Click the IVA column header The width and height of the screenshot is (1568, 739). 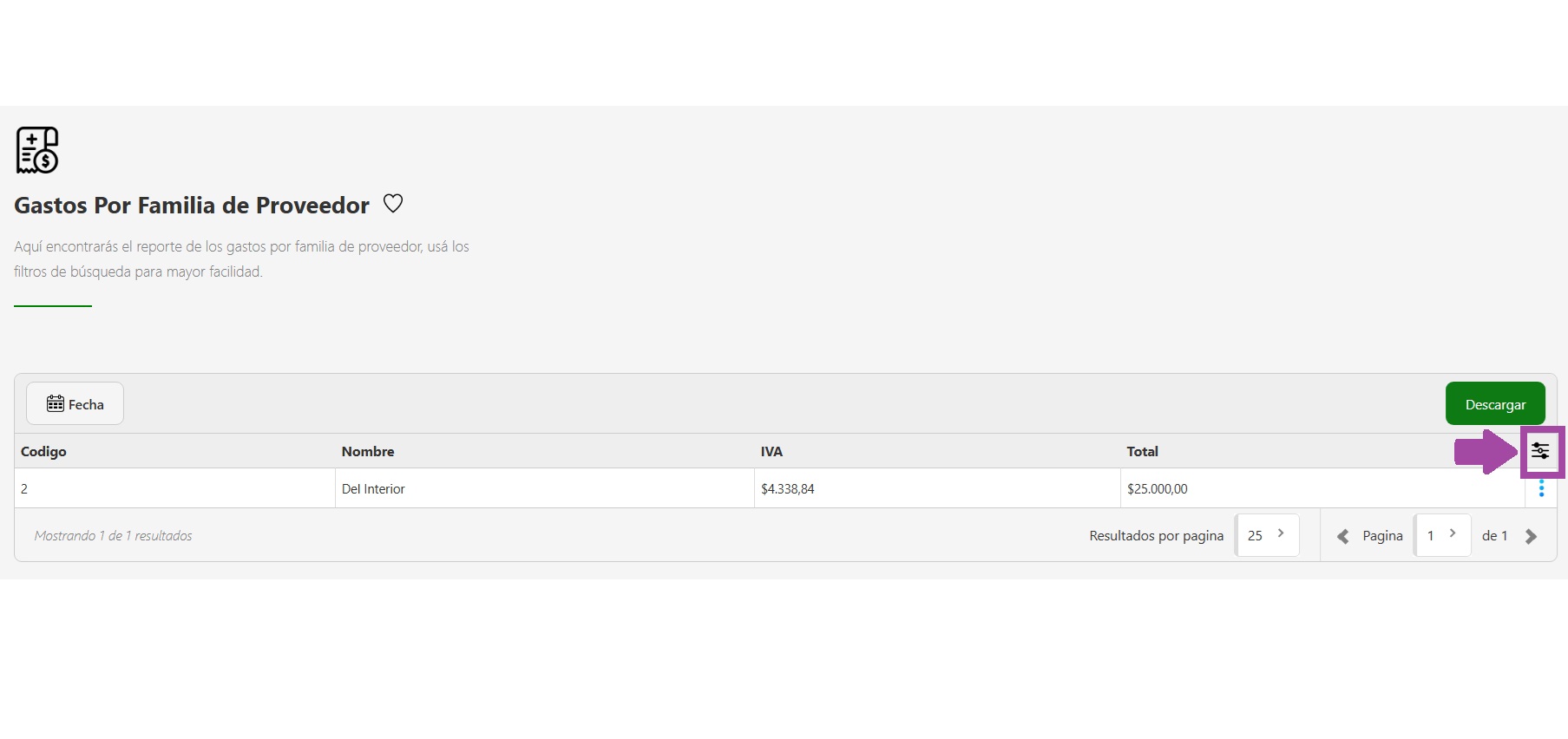(771, 452)
